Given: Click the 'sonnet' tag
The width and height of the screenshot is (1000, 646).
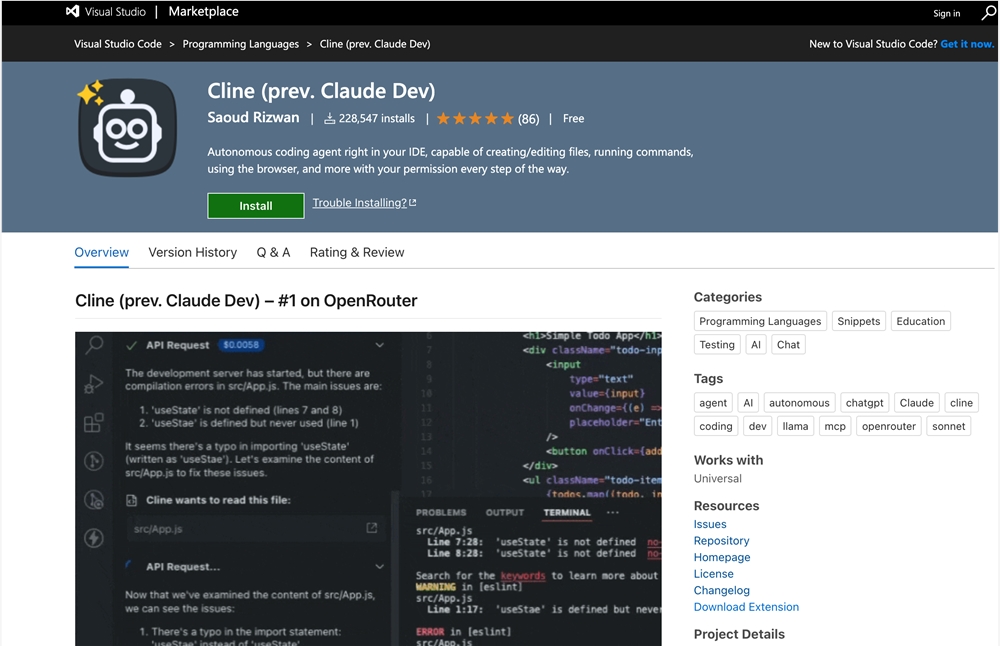Looking at the screenshot, I should pyautogui.click(x=949, y=426).
